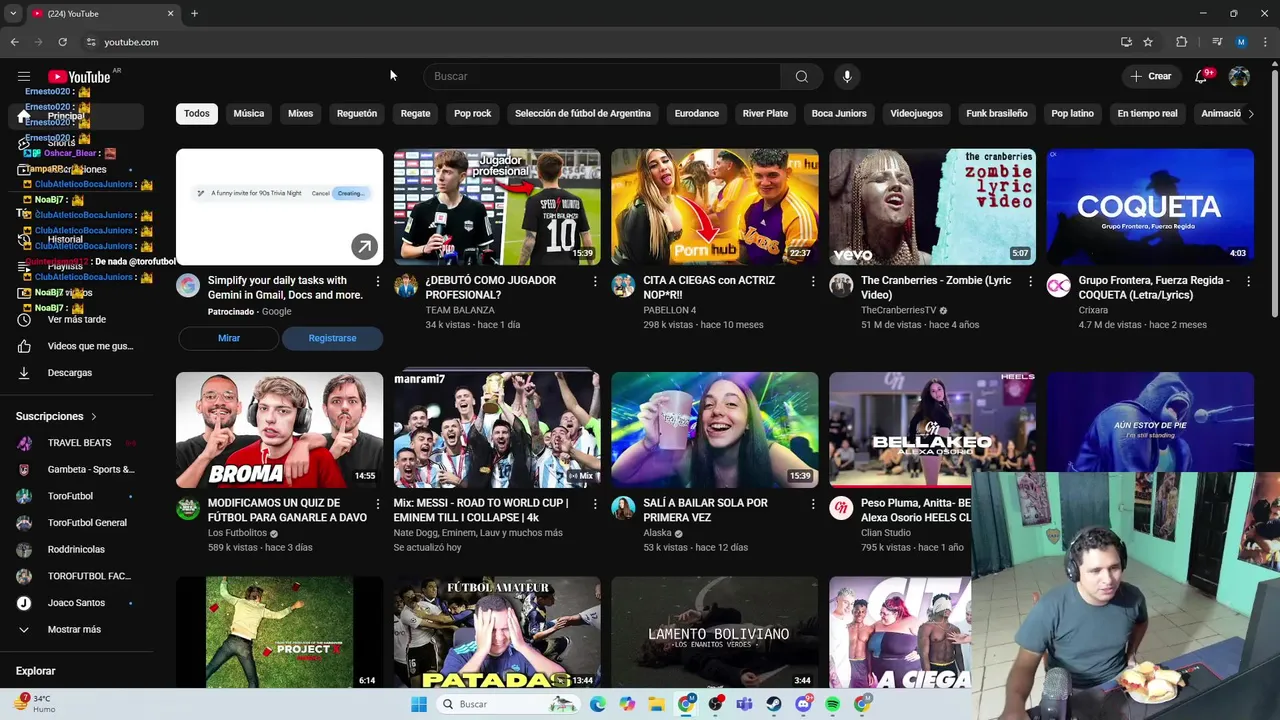The image size is (1280, 720).
Task: Open the YouTube hamburger guide menu
Action: pyautogui.click(x=24, y=76)
